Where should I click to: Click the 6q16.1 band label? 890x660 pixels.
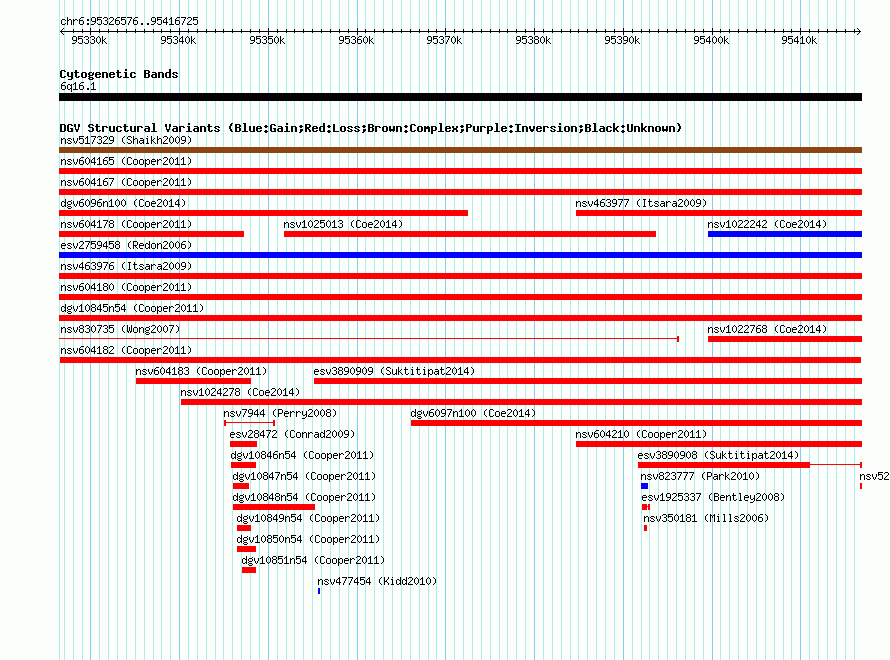(x=78, y=86)
